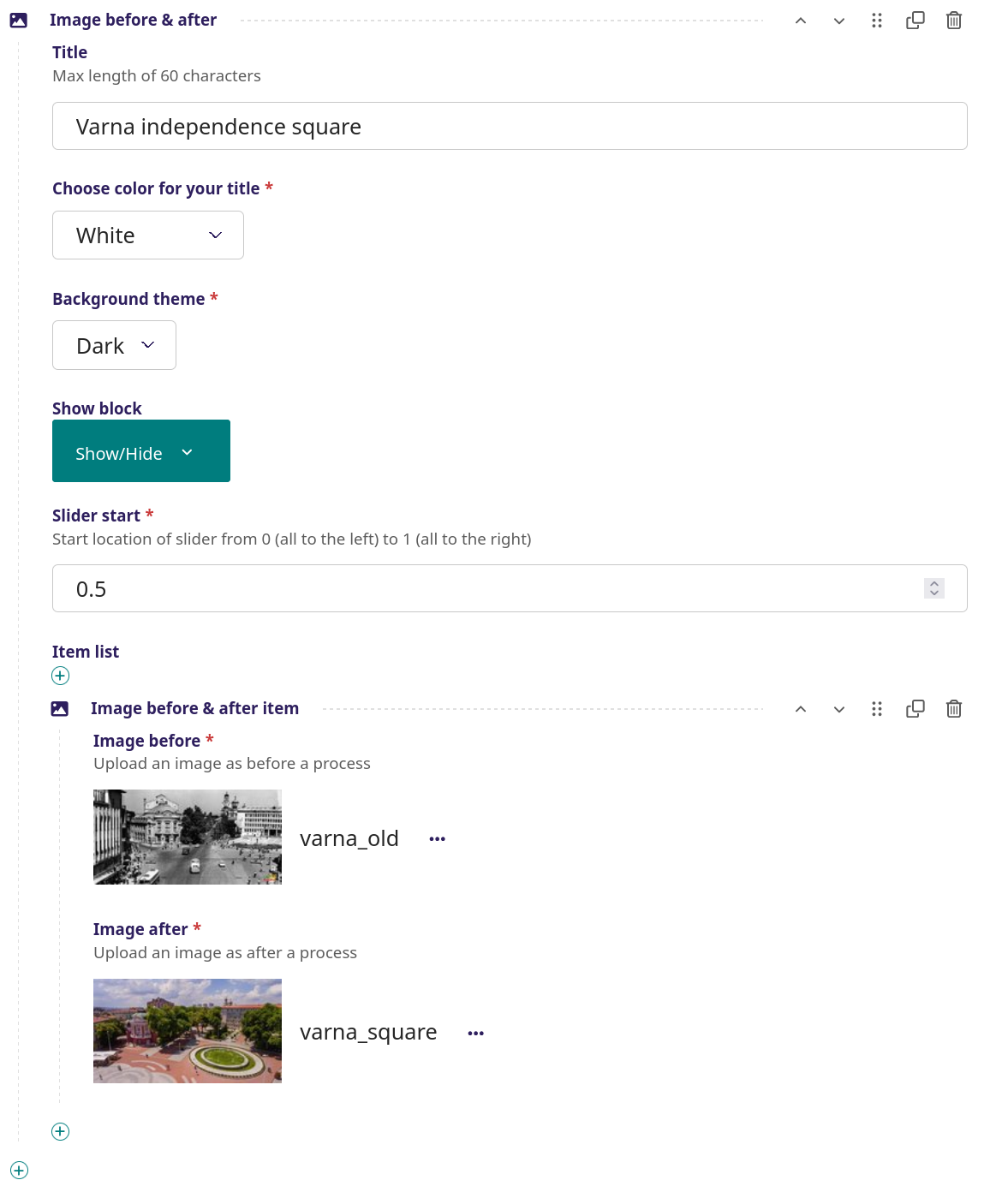1008x1198 pixels.
Task: Duplicate the Image before & after block
Action: click(x=916, y=21)
